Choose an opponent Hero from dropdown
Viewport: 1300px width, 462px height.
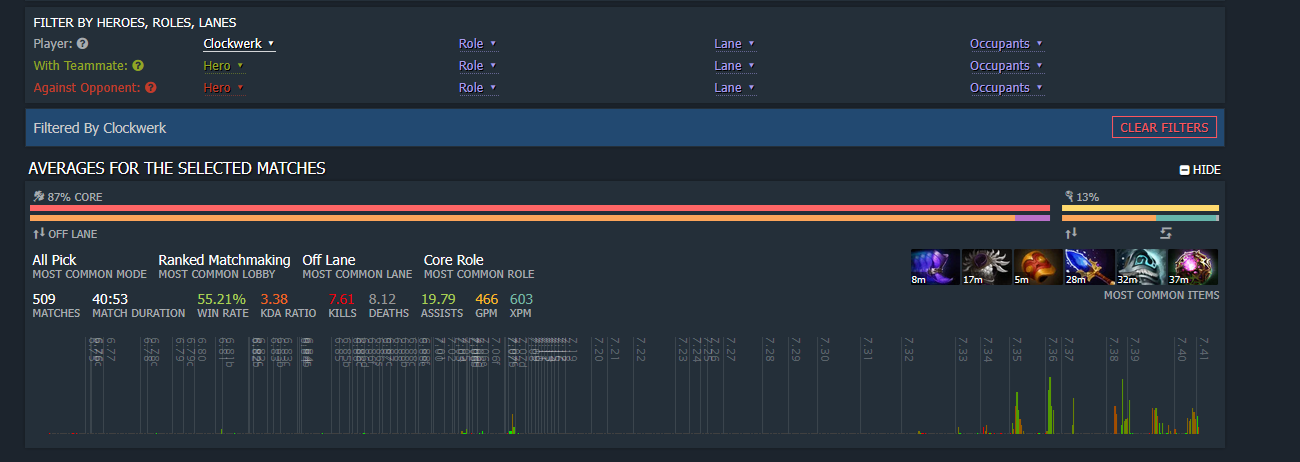(223, 87)
